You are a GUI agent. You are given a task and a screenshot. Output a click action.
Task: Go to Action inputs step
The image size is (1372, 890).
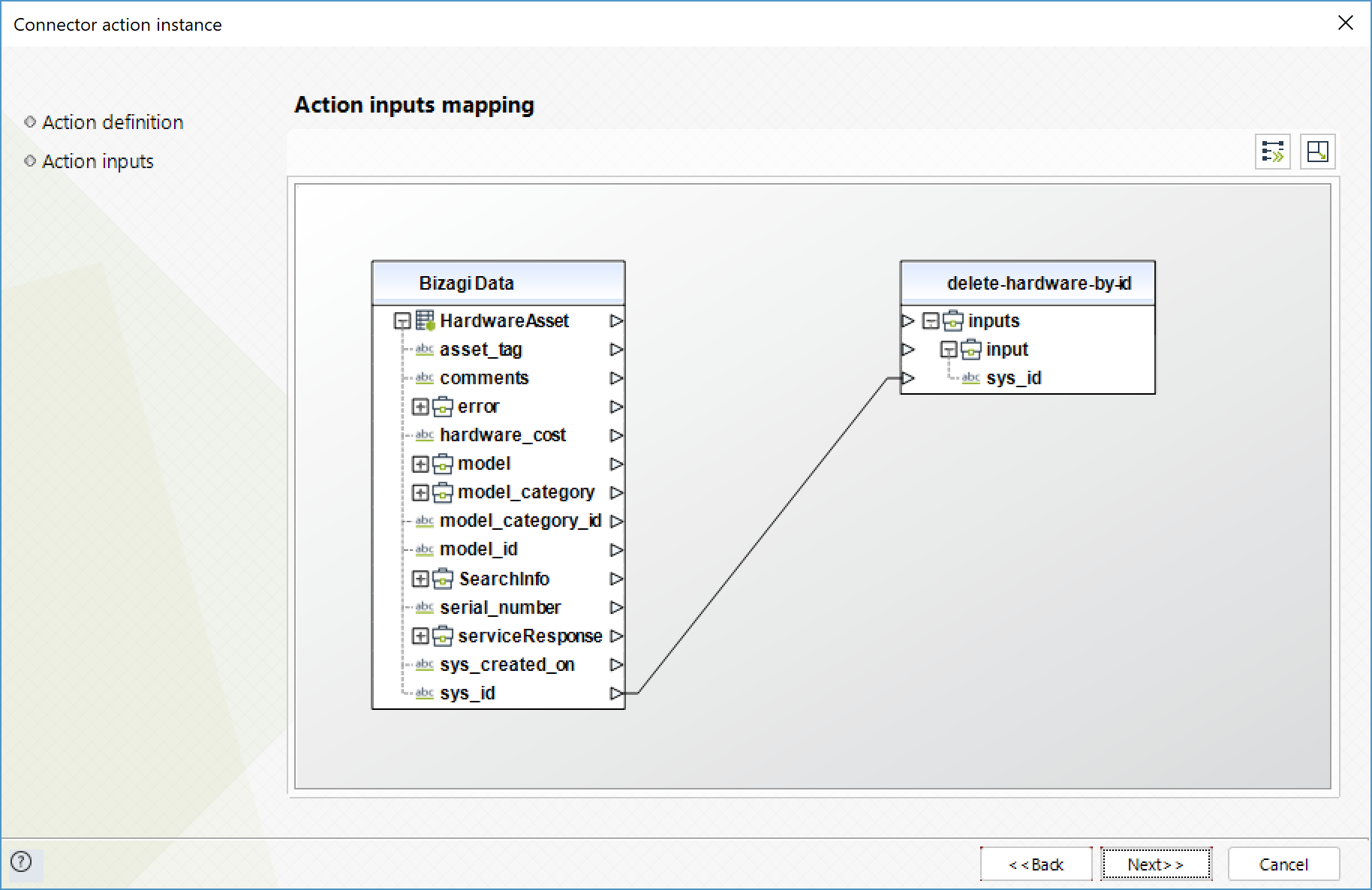(x=98, y=161)
